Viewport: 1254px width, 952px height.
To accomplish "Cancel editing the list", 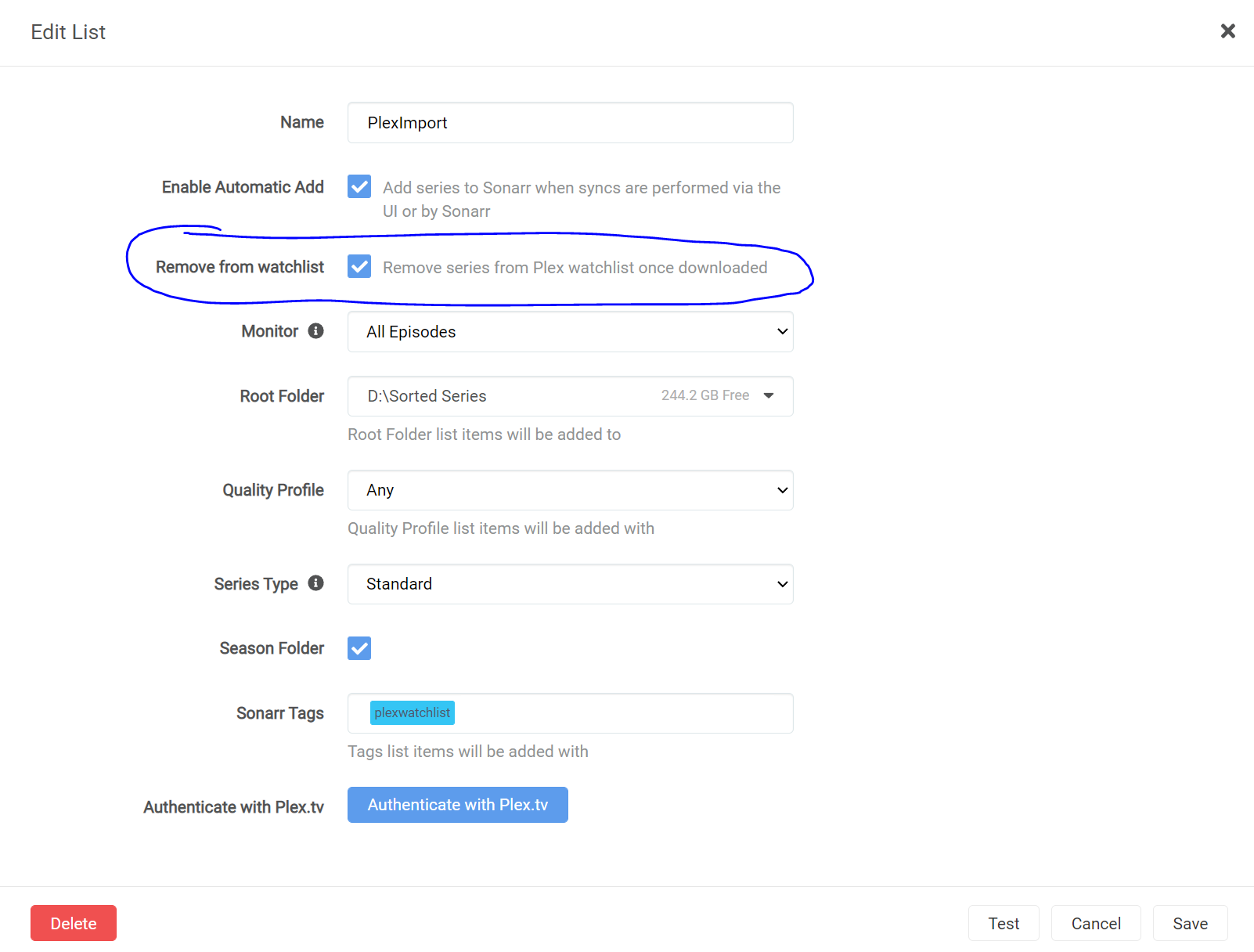I will point(1096,923).
